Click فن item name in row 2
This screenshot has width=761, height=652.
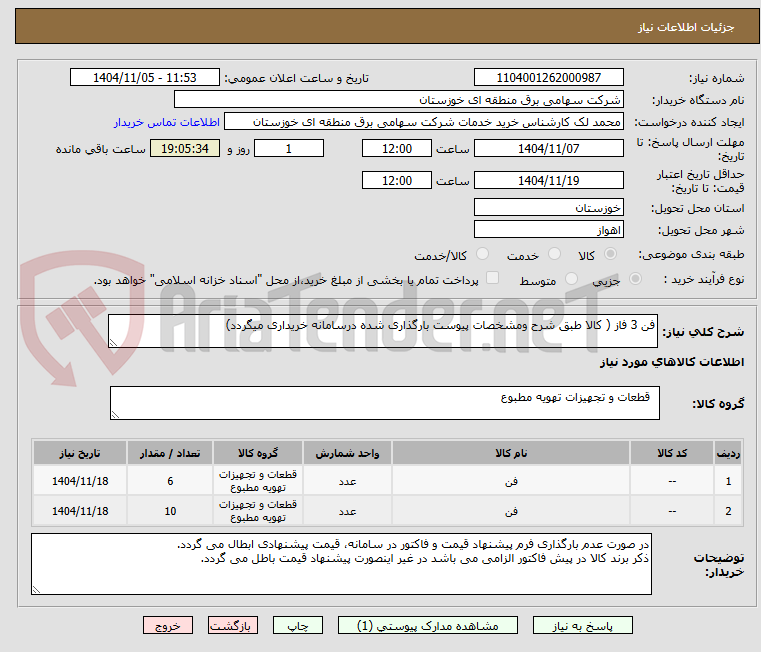click(x=511, y=511)
